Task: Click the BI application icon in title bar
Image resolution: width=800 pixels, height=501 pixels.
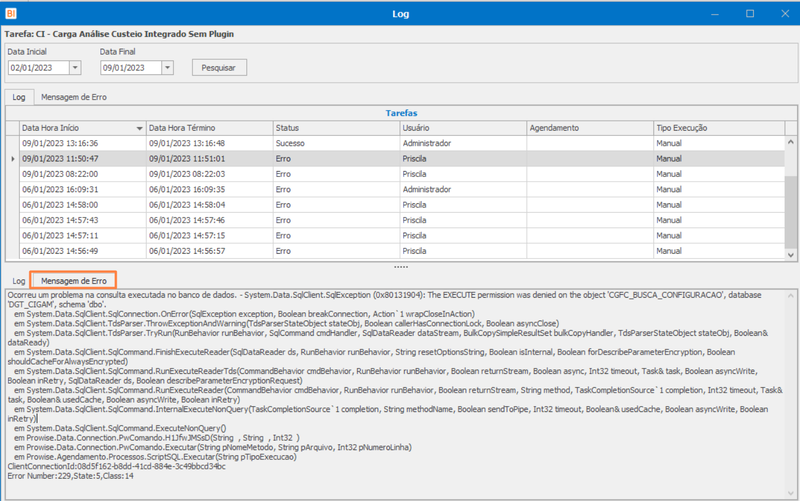Action: [11, 14]
